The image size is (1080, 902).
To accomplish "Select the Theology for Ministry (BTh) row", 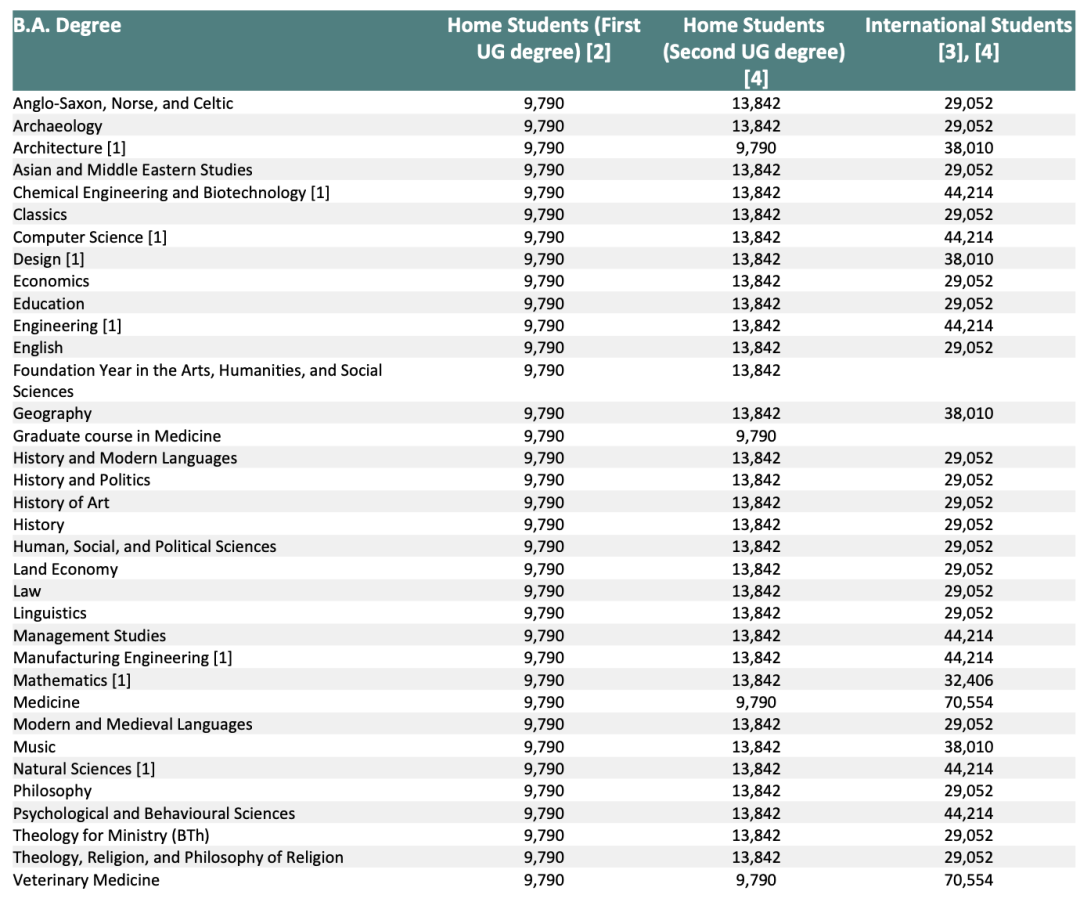I will coord(543,835).
